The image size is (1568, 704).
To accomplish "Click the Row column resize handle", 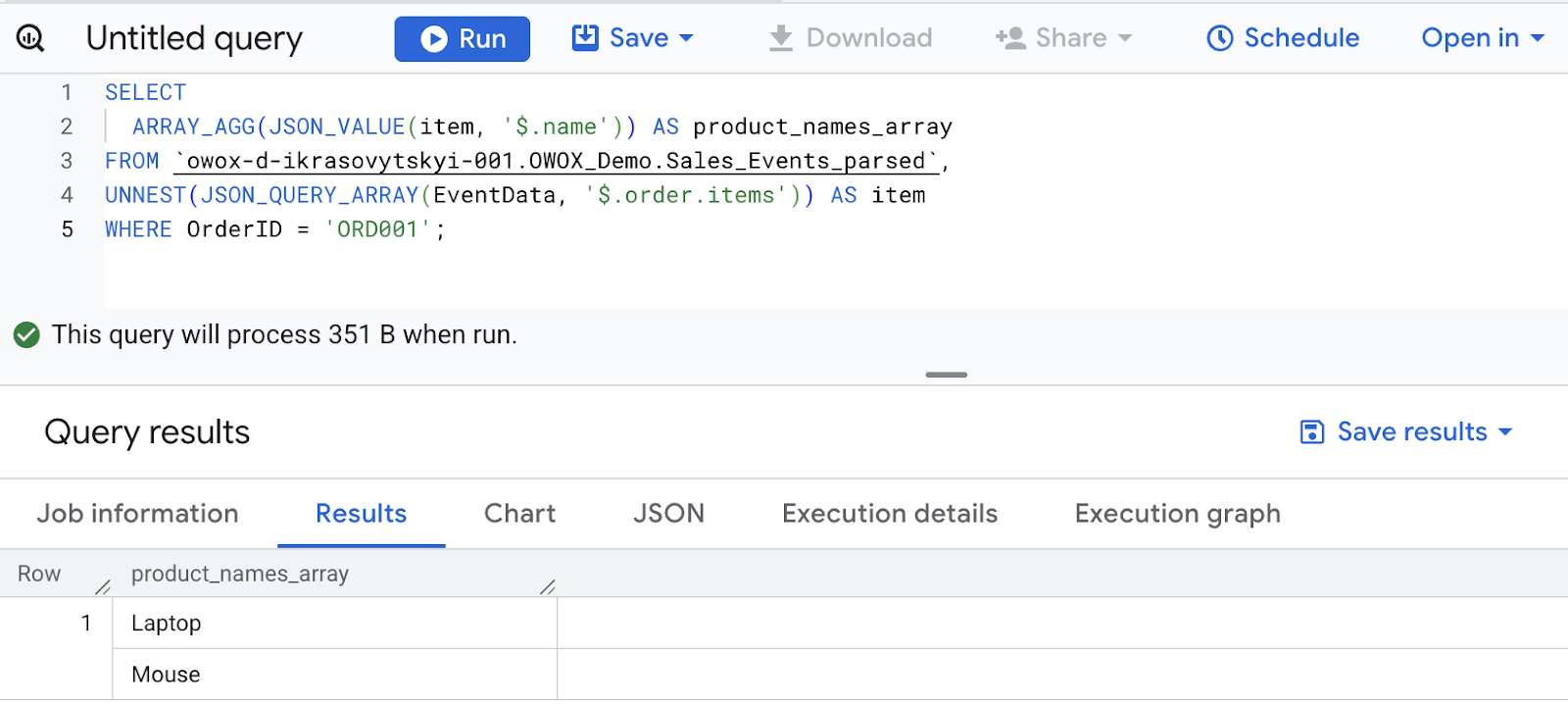I will click(x=103, y=586).
